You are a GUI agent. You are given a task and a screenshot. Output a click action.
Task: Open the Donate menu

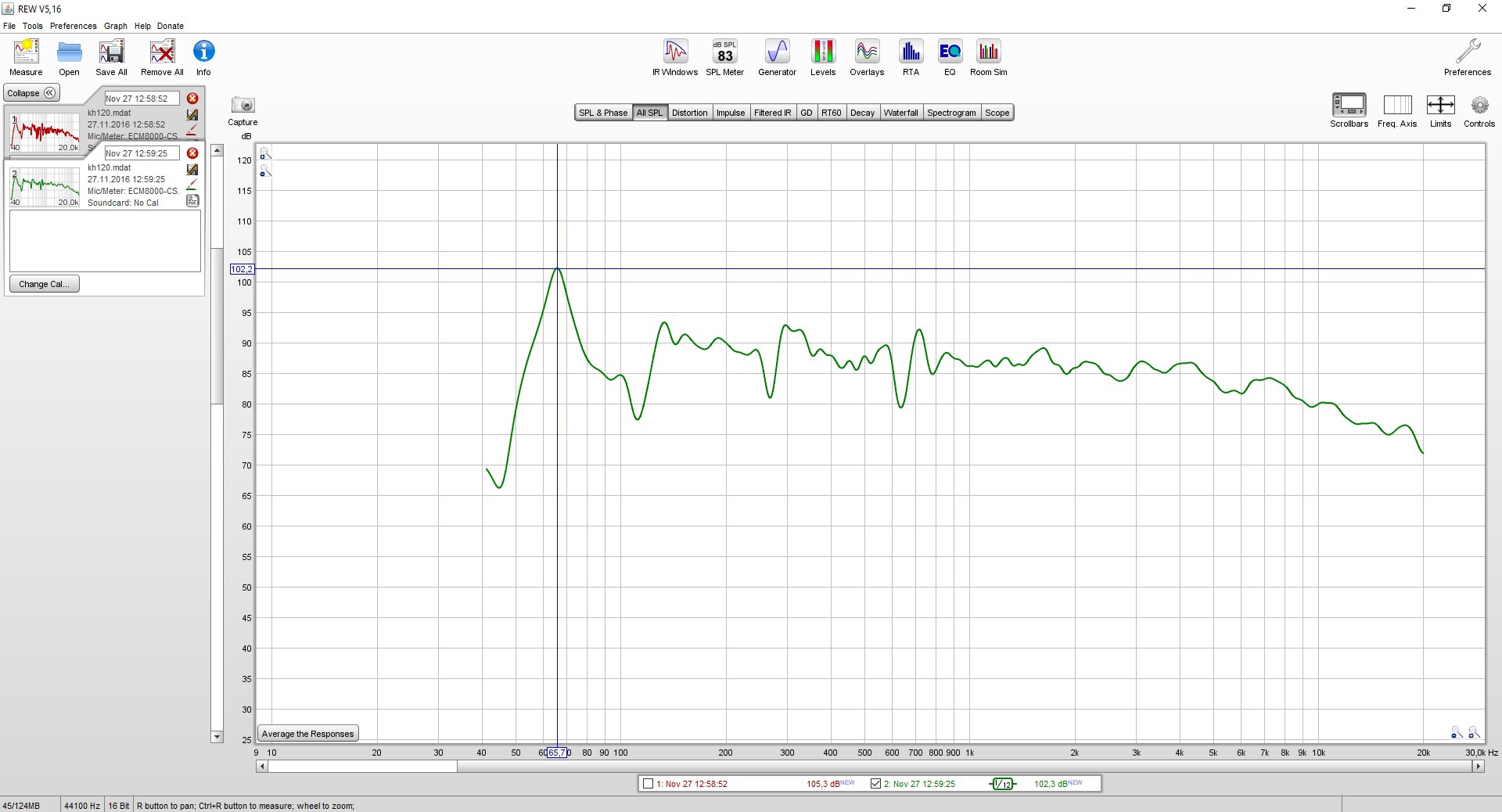171,26
